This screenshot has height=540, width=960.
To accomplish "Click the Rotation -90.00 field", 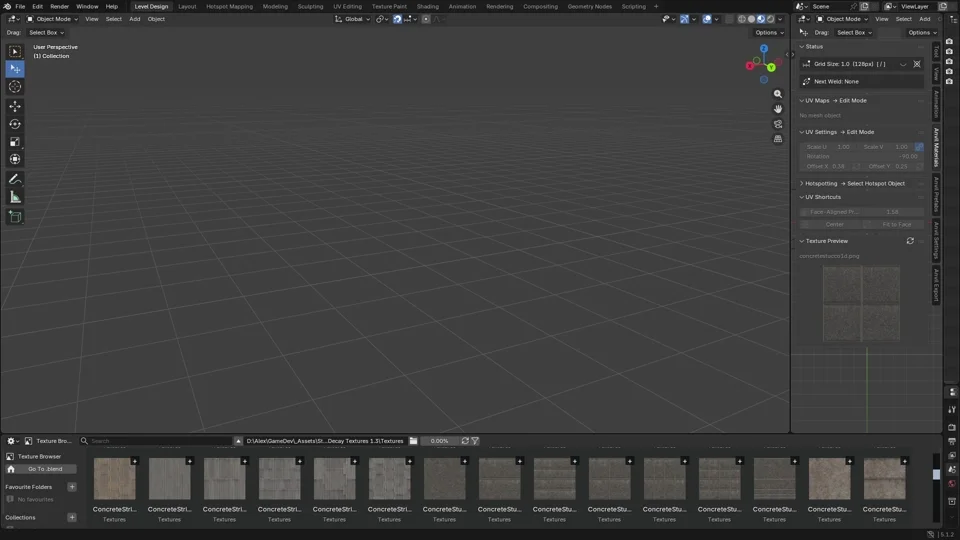I will click(x=862, y=156).
